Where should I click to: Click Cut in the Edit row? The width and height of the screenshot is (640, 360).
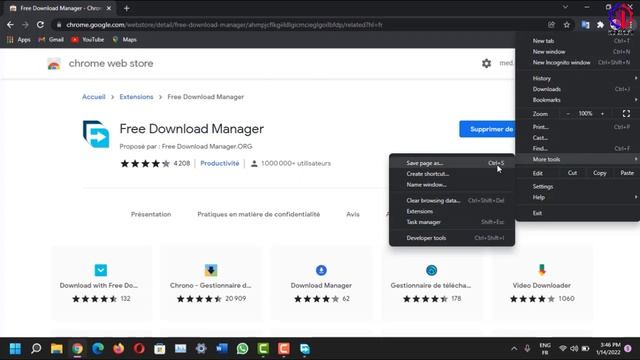point(572,173)
